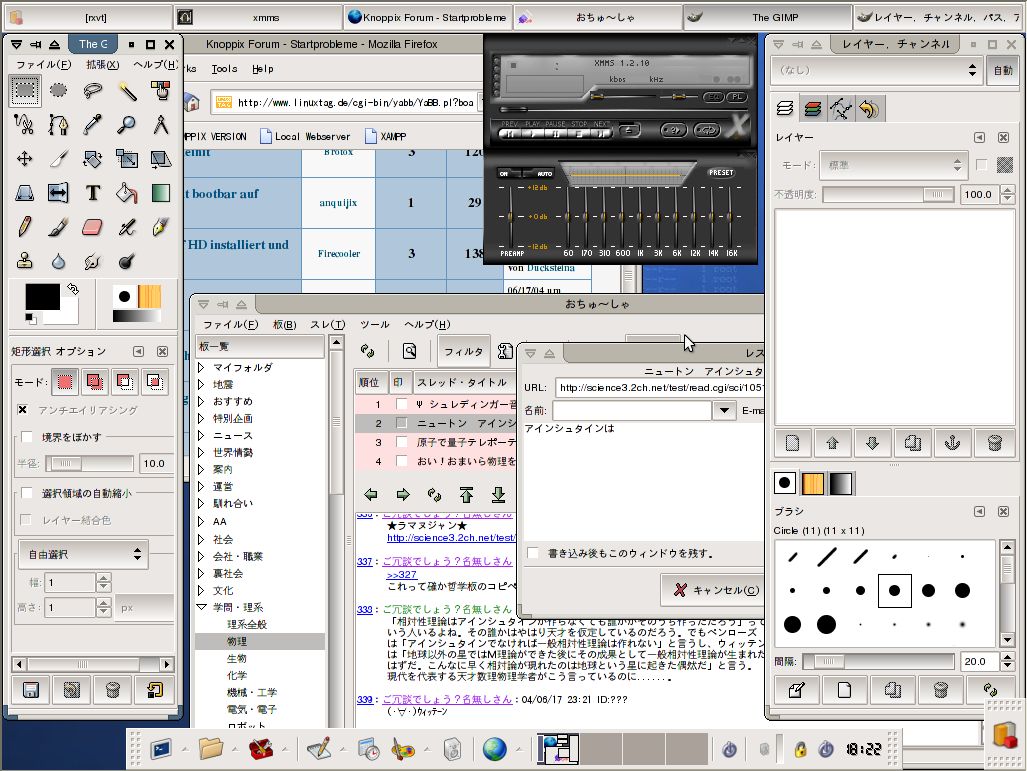The image size is (1027, 771).
Task: Toggle XMMS equalizer ON button
Action: point(504,174)
